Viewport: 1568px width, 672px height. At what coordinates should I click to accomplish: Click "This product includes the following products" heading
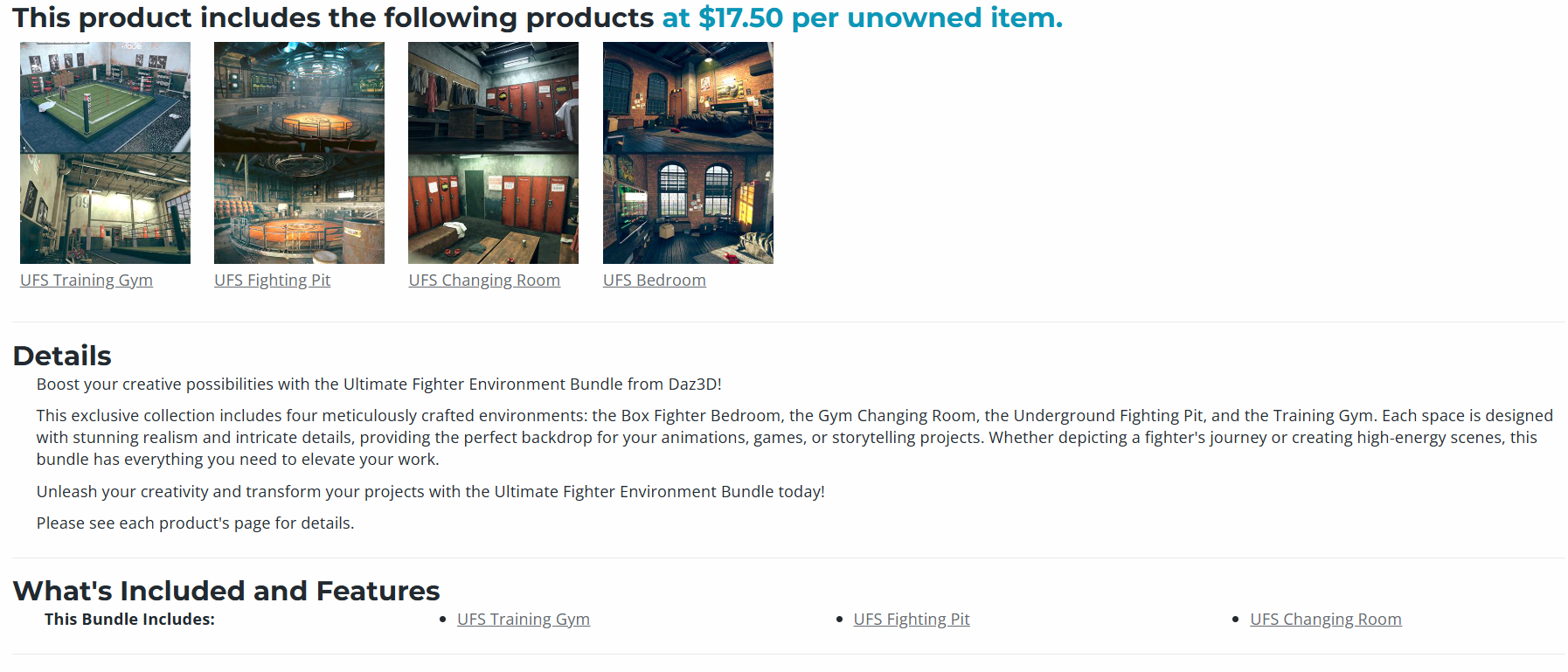pyautogui.click(x=332, y=17)
